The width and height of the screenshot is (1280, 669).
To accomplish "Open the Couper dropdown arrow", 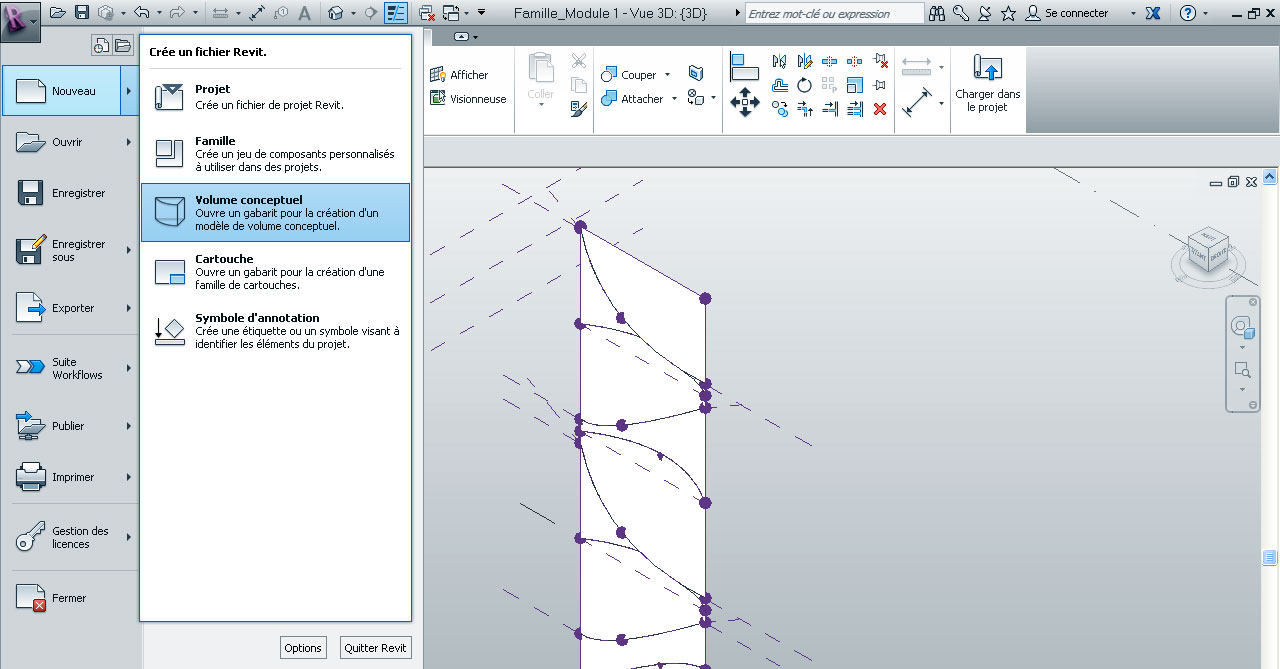I will [x=666, y=75].
